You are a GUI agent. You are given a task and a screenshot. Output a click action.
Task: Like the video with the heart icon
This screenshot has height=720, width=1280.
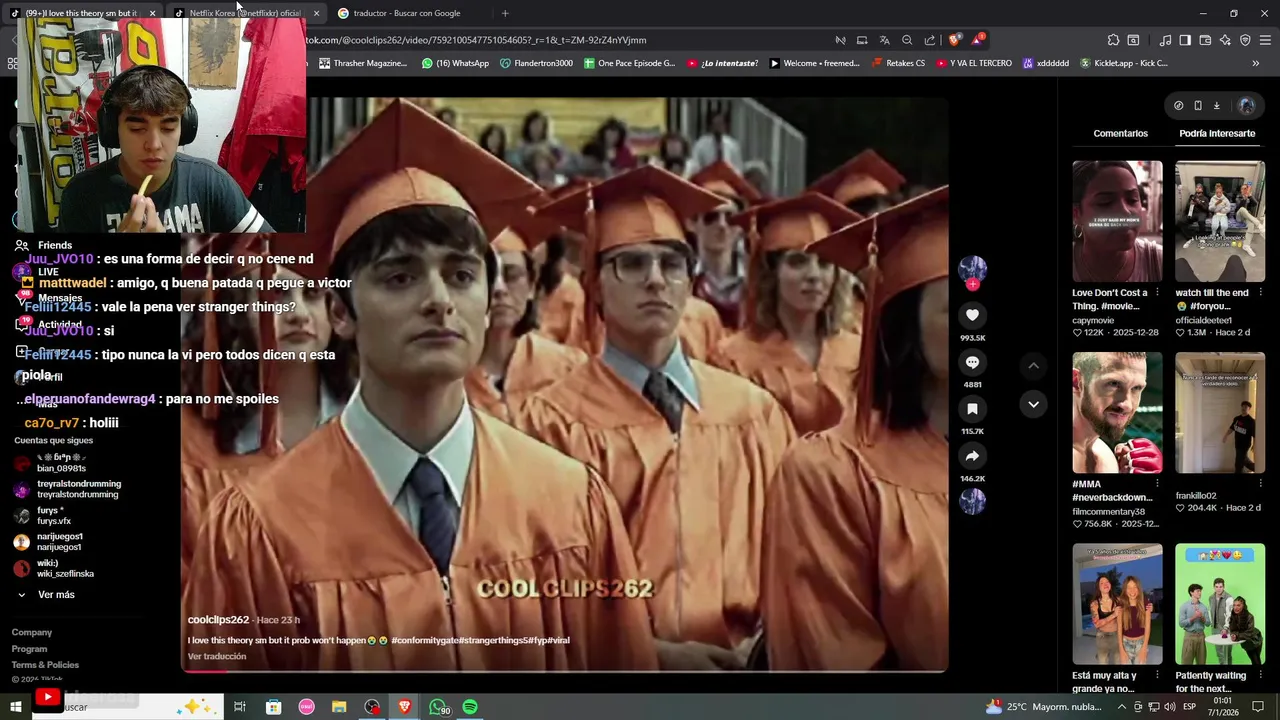click(x=972, y=315)
